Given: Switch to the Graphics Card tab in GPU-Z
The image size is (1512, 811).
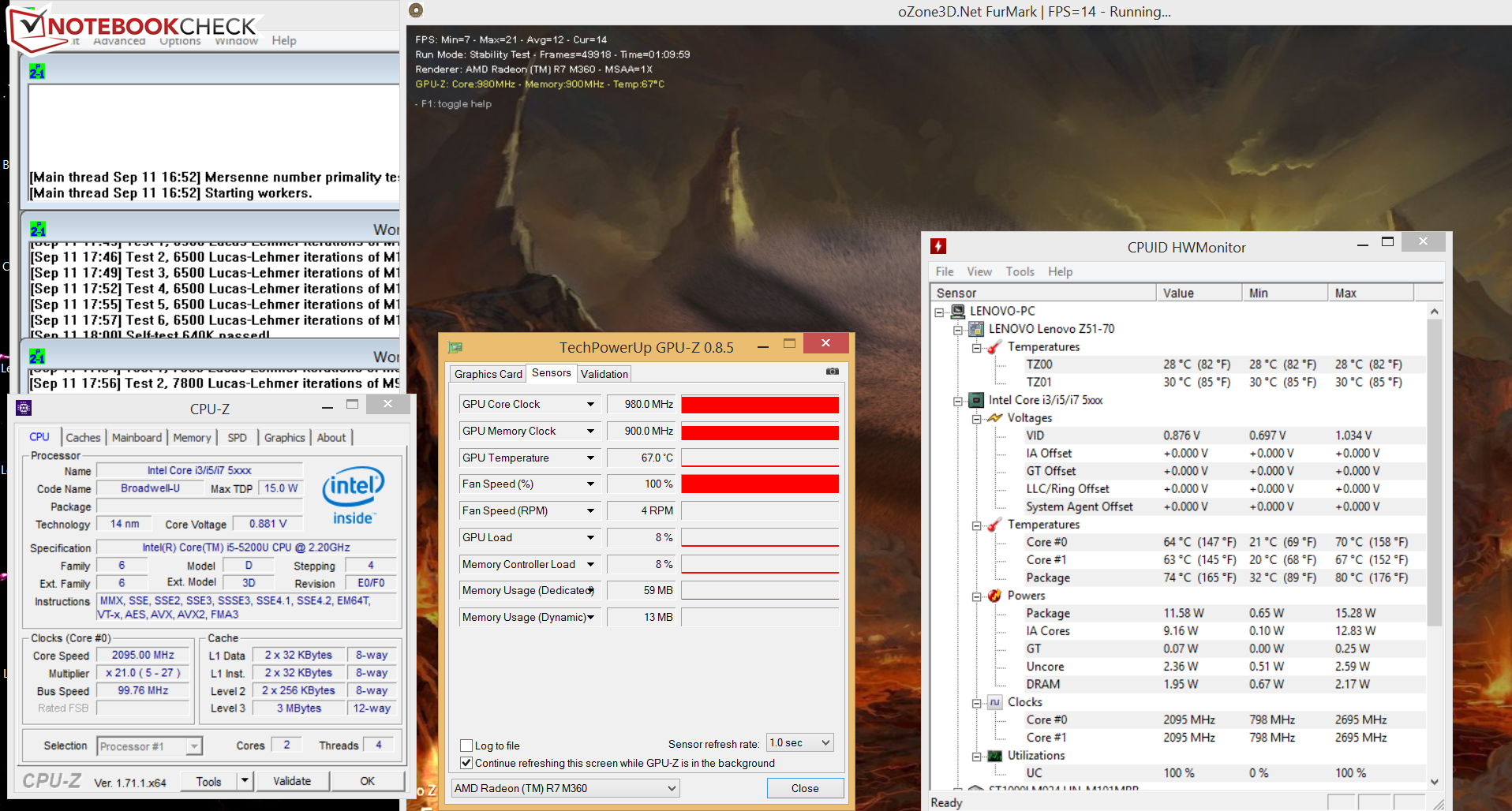Looking at the screenshot, I should pos(488,374).
